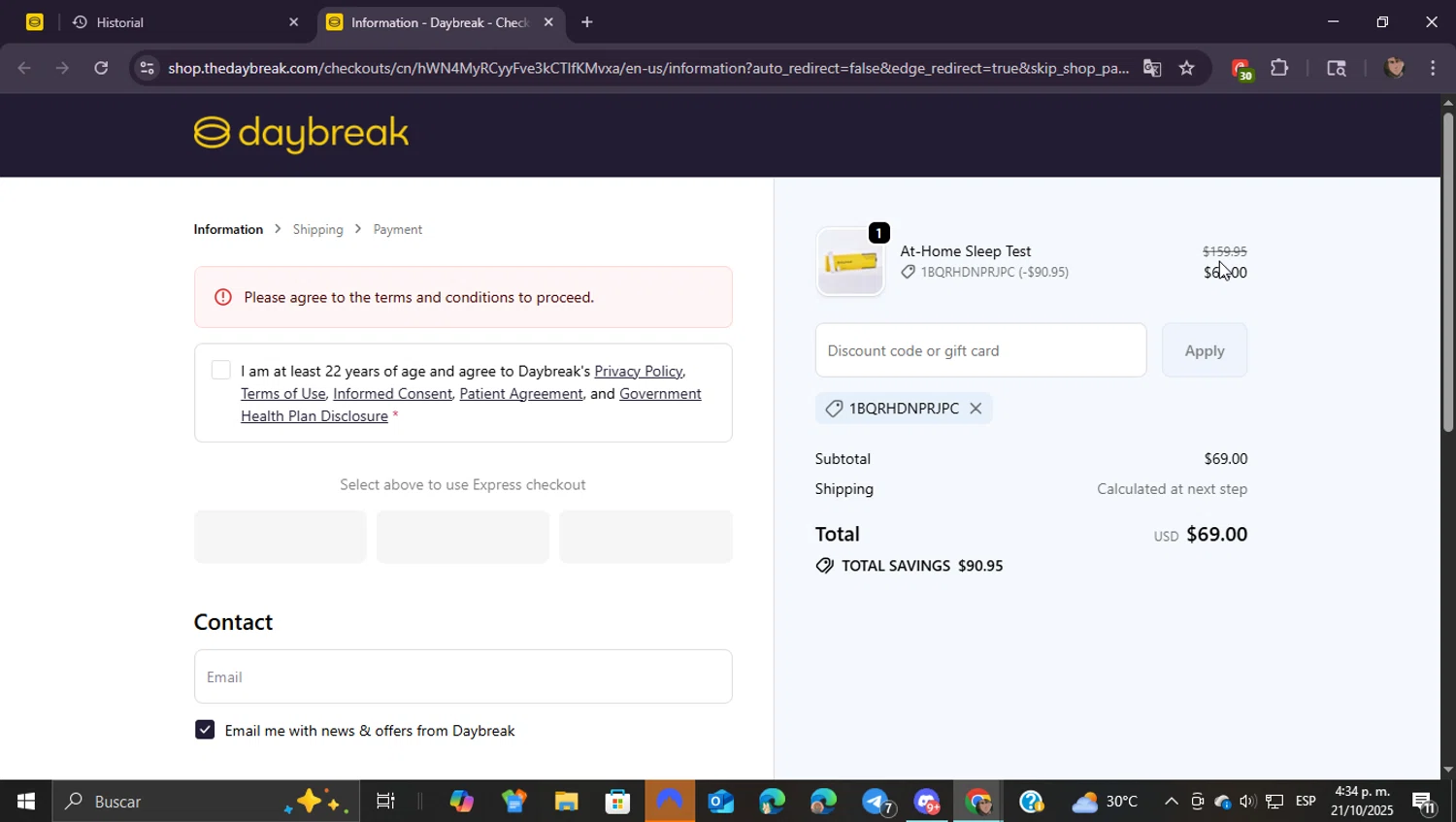This screenshot has height=822, width=1456.
Task: Open the Patient Agreement link
Action: point(520,394)
